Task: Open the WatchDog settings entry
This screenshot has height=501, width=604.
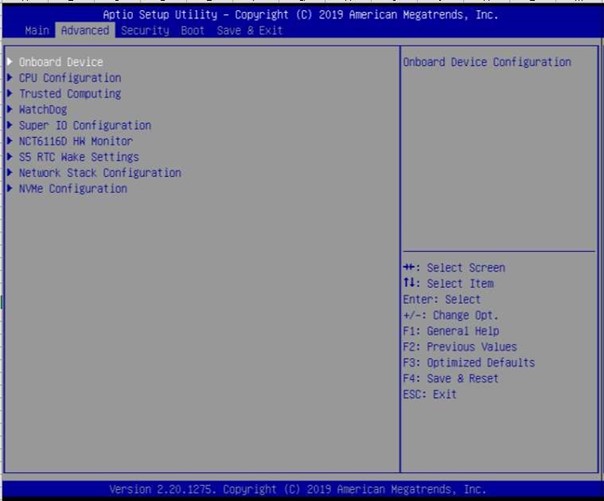Action: click(43, 110)
